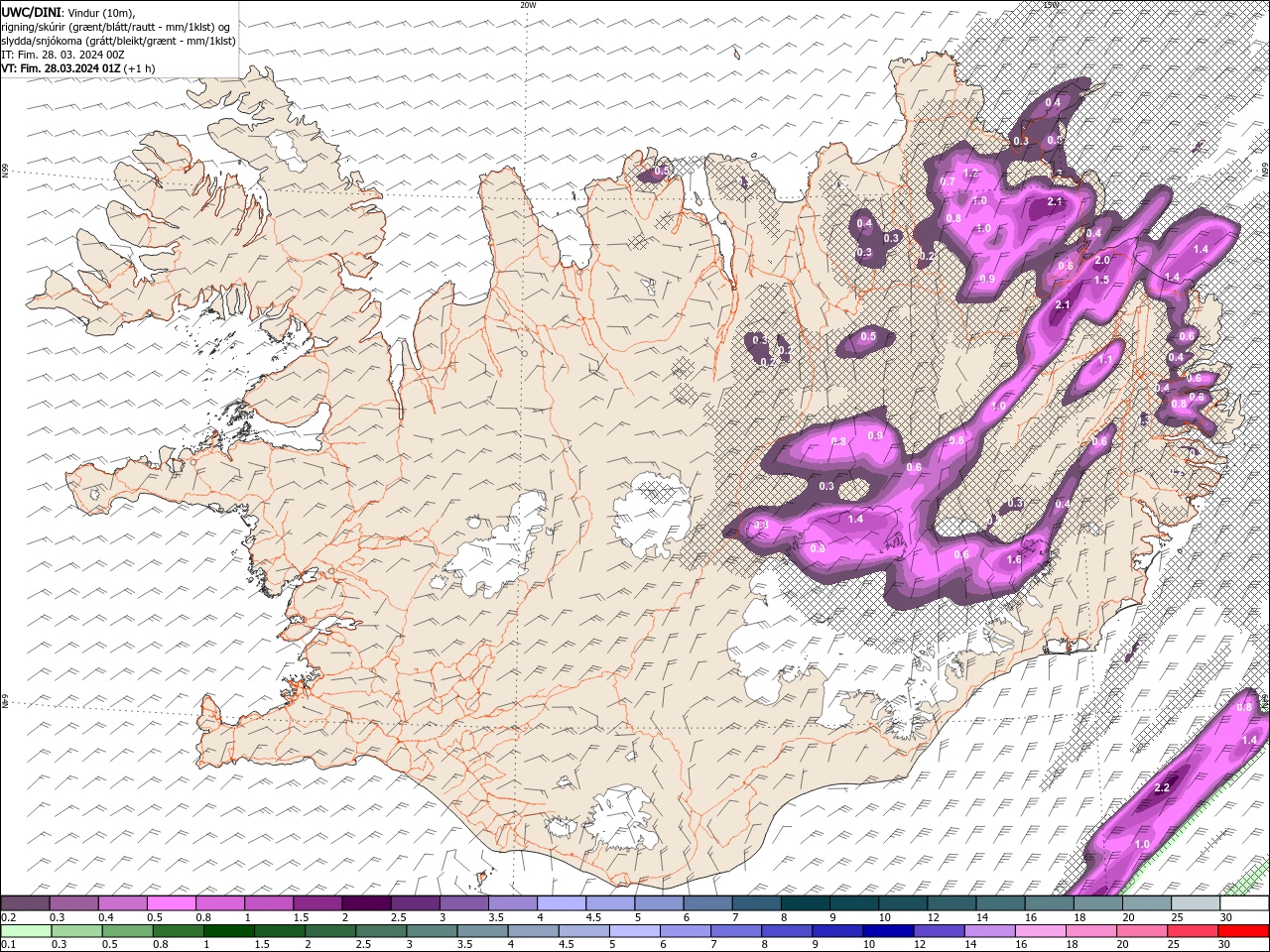
Task: Click the '2.0' precipitation value on the map
Action: [1101, 261]
